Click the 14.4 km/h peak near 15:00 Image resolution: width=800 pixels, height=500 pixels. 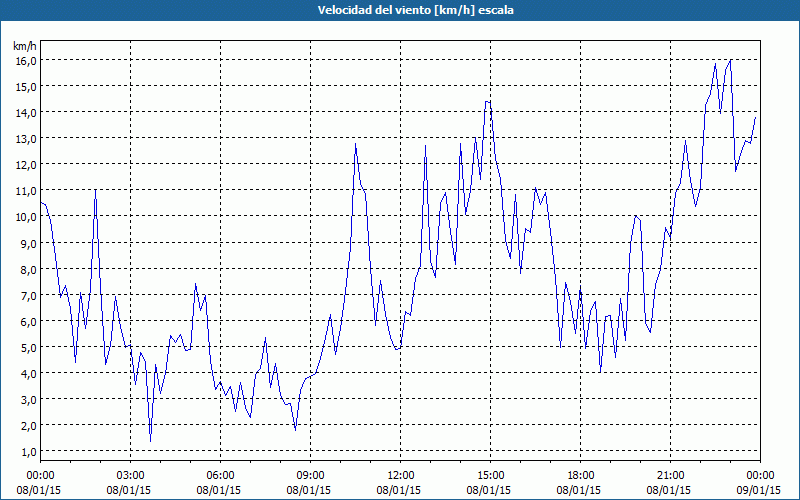tap(488, 102)
